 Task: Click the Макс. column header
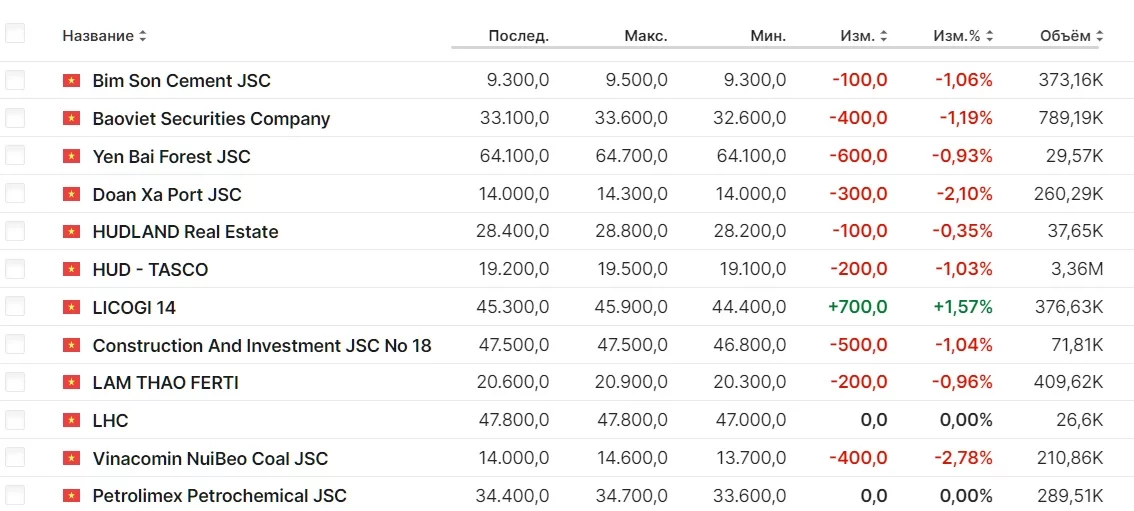645,36
